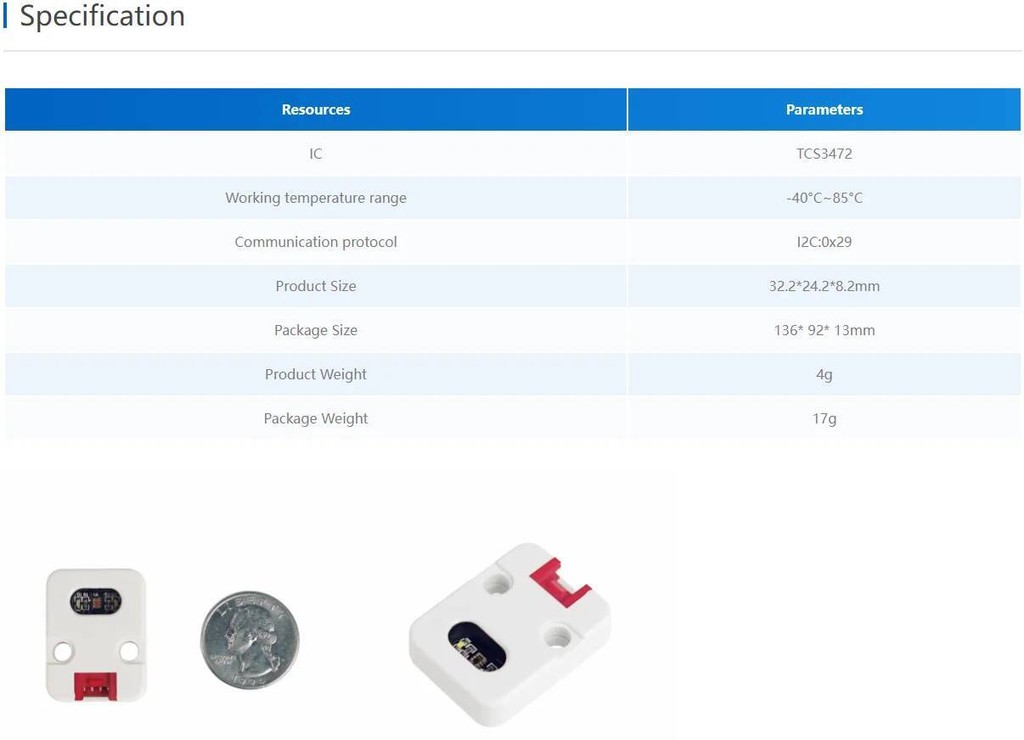Select the 17g package weight value
The height and width of the screenshot is (740, 1024).
click(x=824, y=418)
